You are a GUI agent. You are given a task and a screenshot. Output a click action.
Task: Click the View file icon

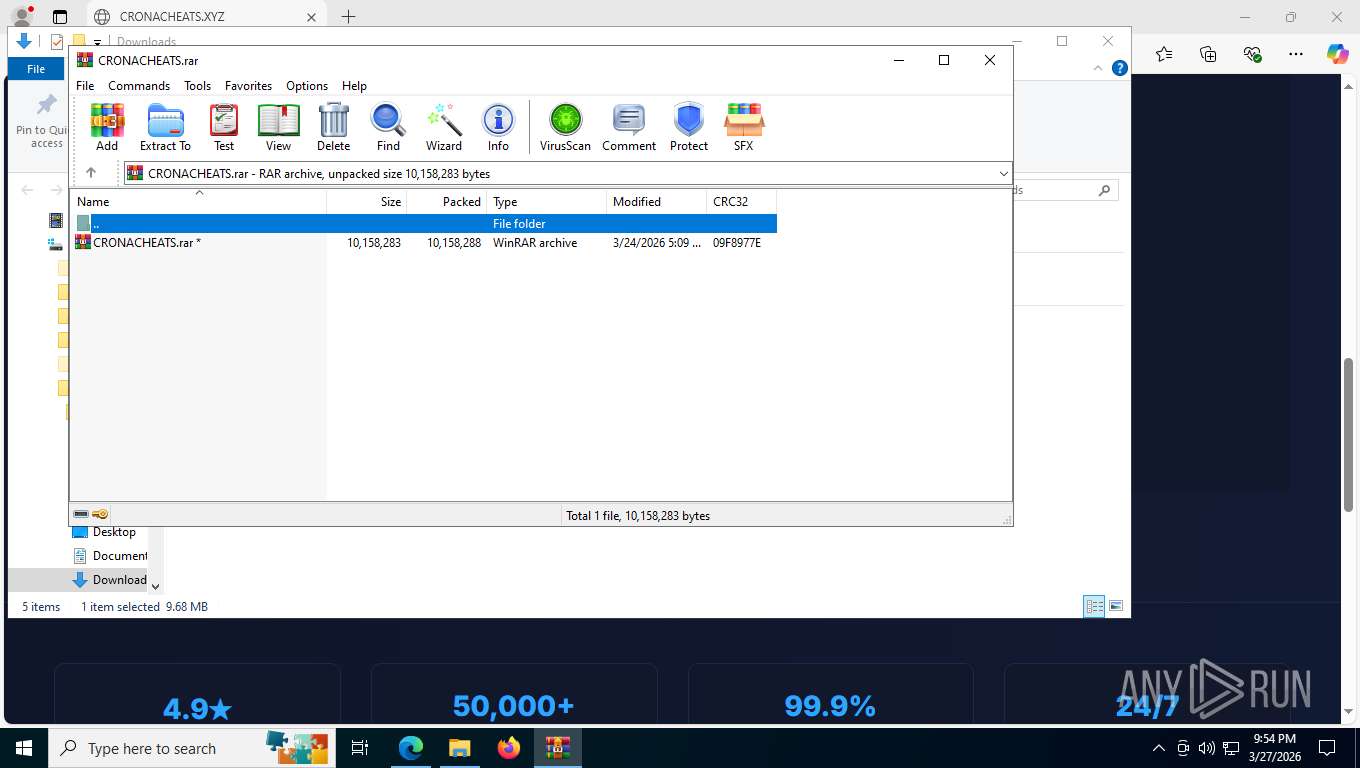pos(278,127)
